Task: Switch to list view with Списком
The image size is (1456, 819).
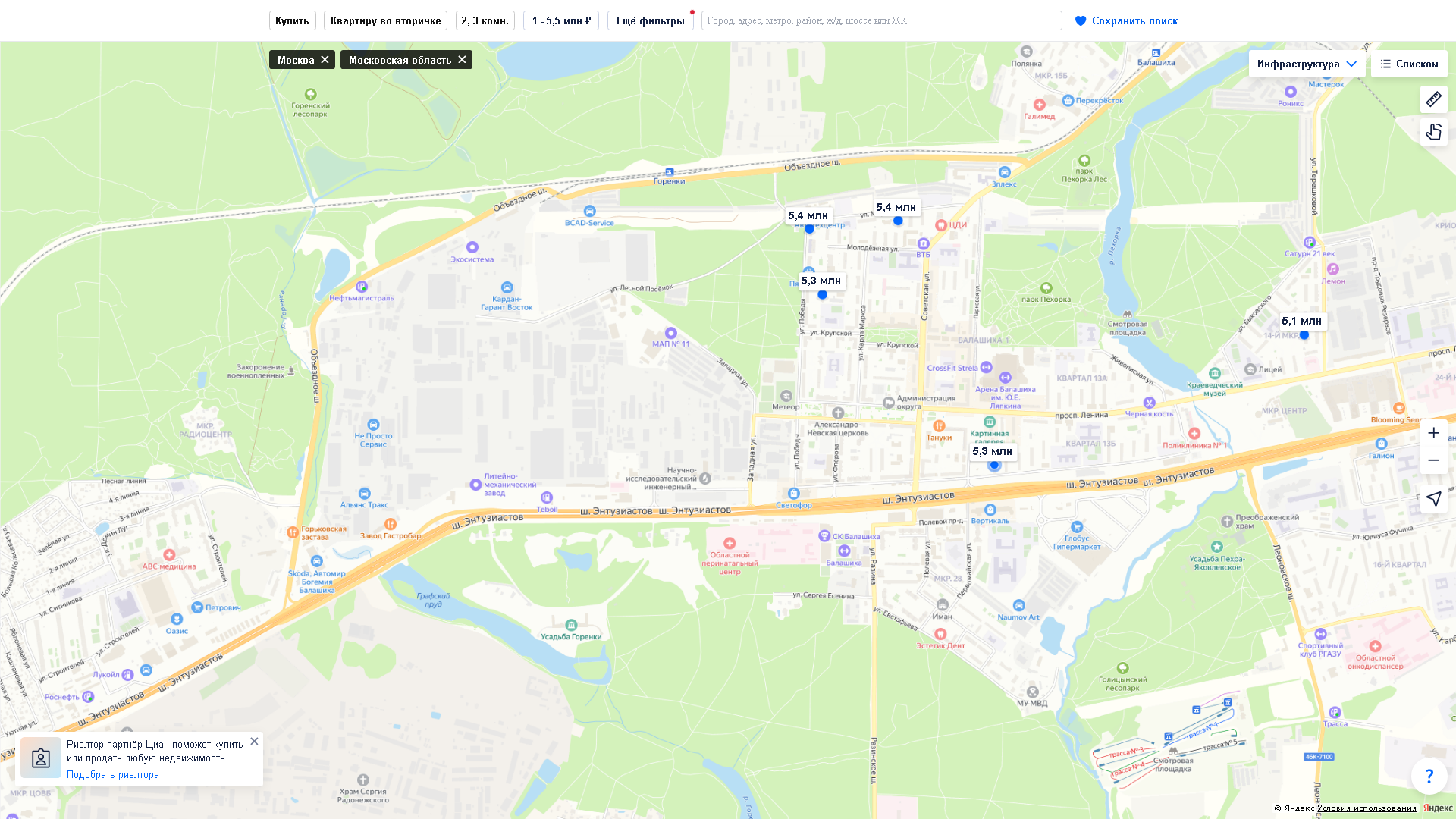Action: pyautogui.click(x=1408, y=64)
